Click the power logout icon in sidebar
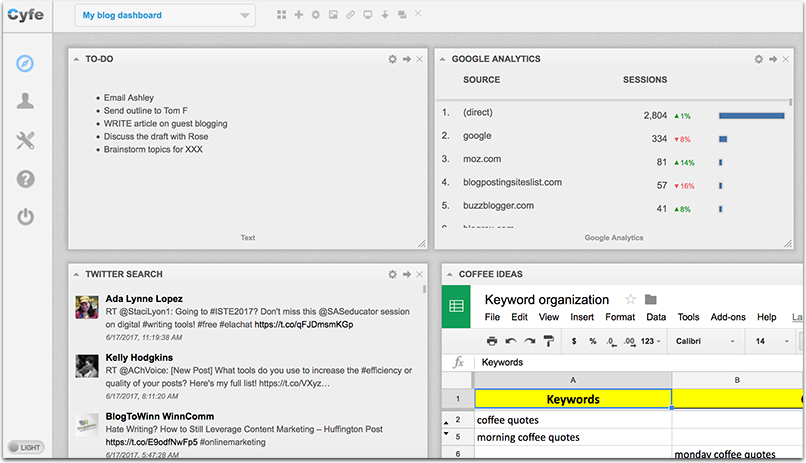Image resolution: width=806 pixels, height=463 pixels. (26, 217)
